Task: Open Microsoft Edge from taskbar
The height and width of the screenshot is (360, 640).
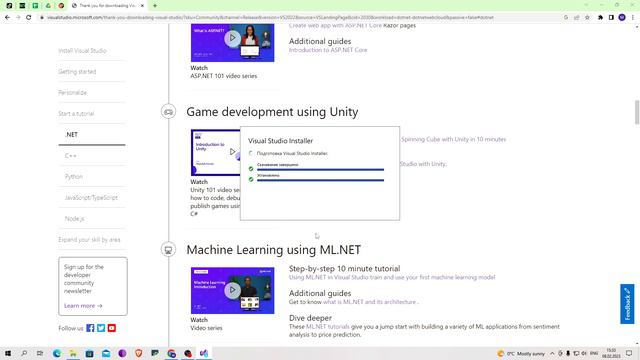Action: coord(56,353)
